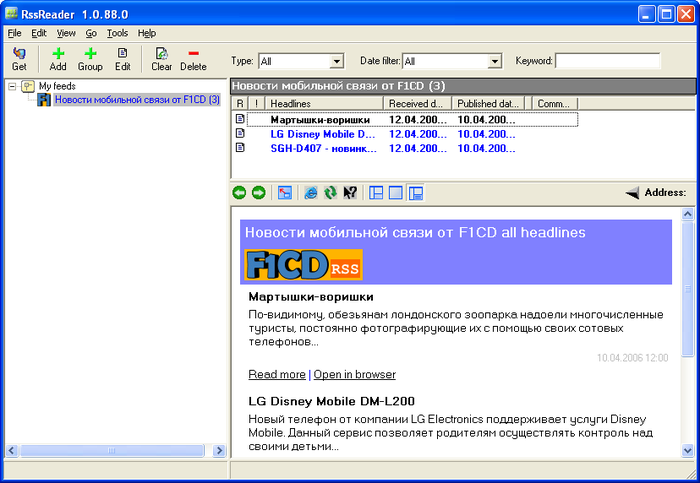
Task: Select the Новости мобильной связи feed in tree
Action: point(138,100)
